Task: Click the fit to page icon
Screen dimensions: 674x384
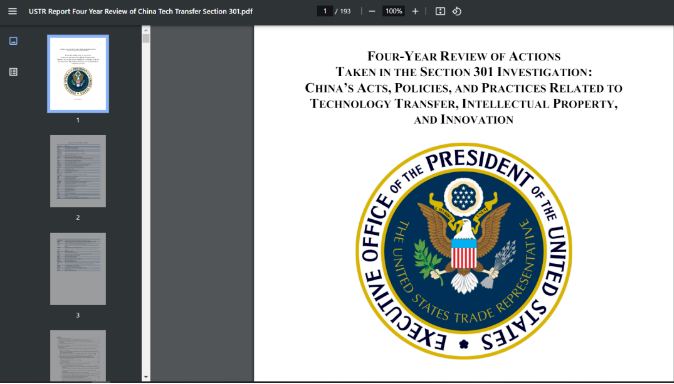Action: coord(440,11)
